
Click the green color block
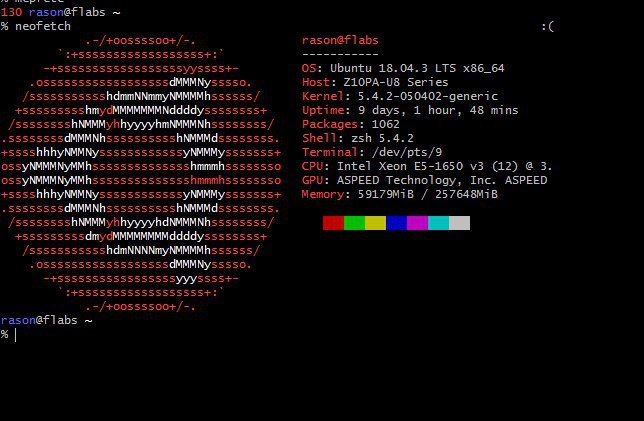pos(354,223)
